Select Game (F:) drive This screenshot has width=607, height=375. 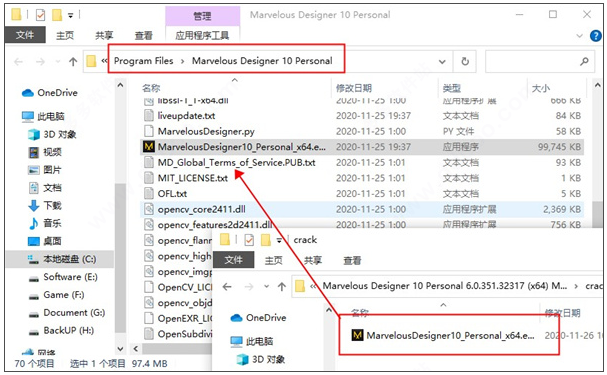[x=57, y=295]
